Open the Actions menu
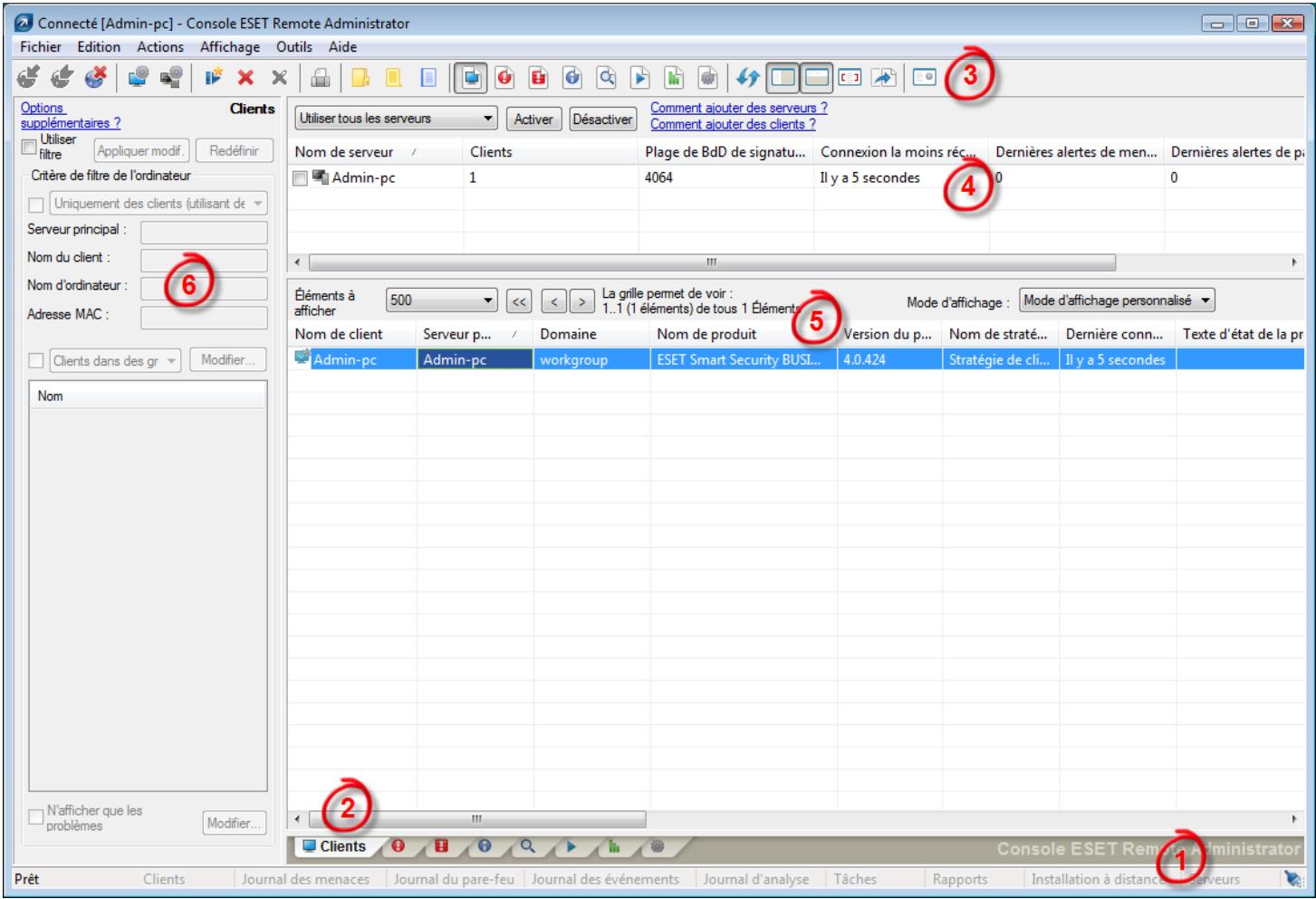1316x899 pixels. [x=160, y=47]
